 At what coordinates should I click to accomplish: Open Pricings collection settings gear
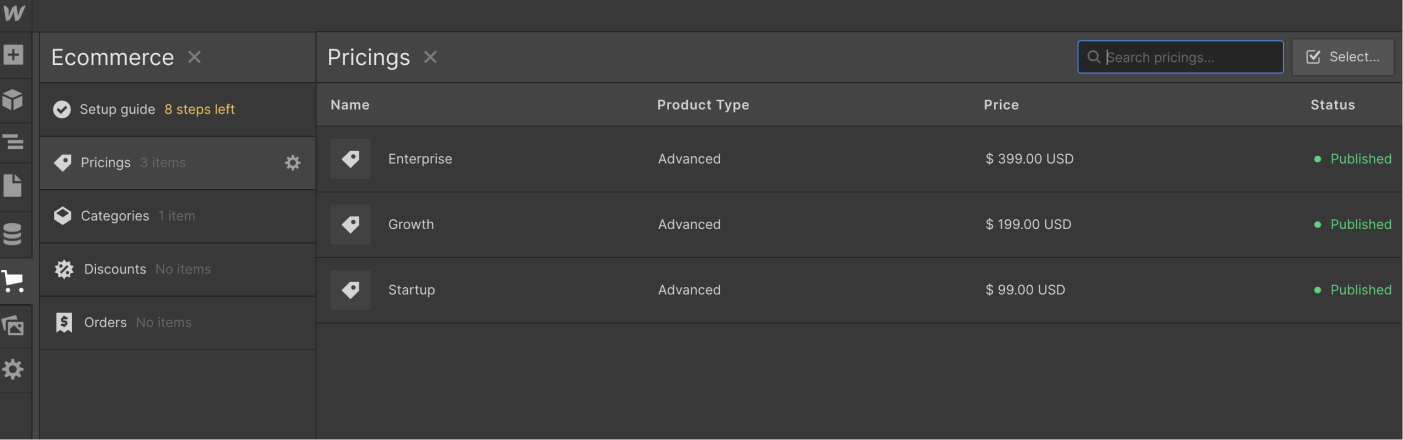292,163
